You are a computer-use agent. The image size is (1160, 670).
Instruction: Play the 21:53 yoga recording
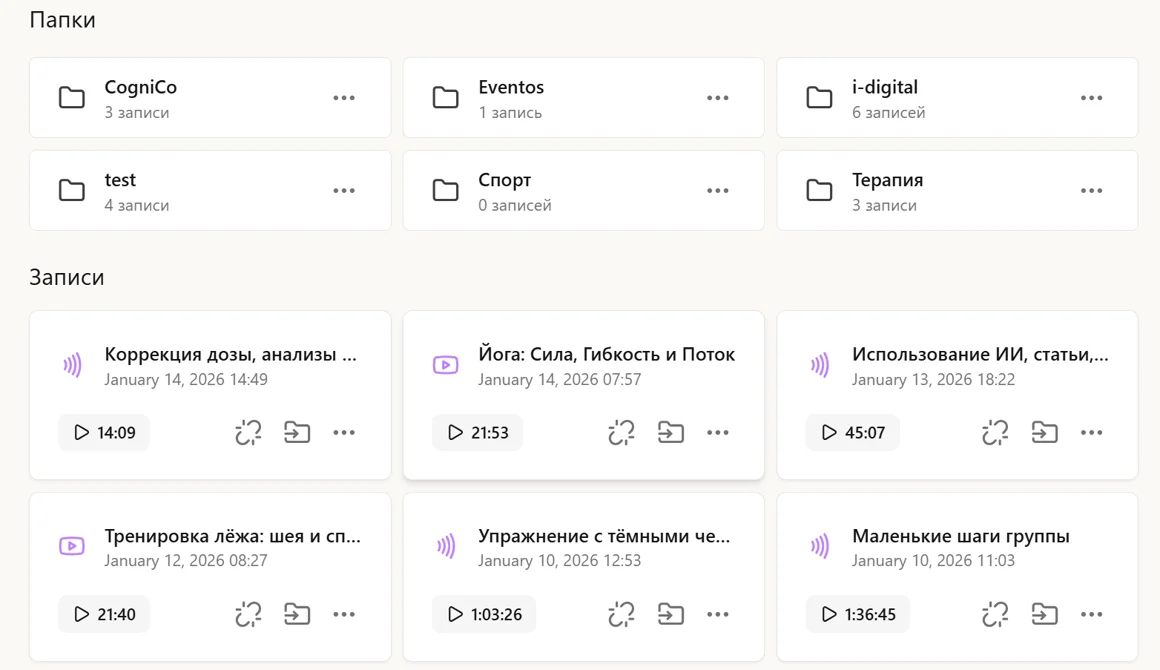tap(477, 433)
